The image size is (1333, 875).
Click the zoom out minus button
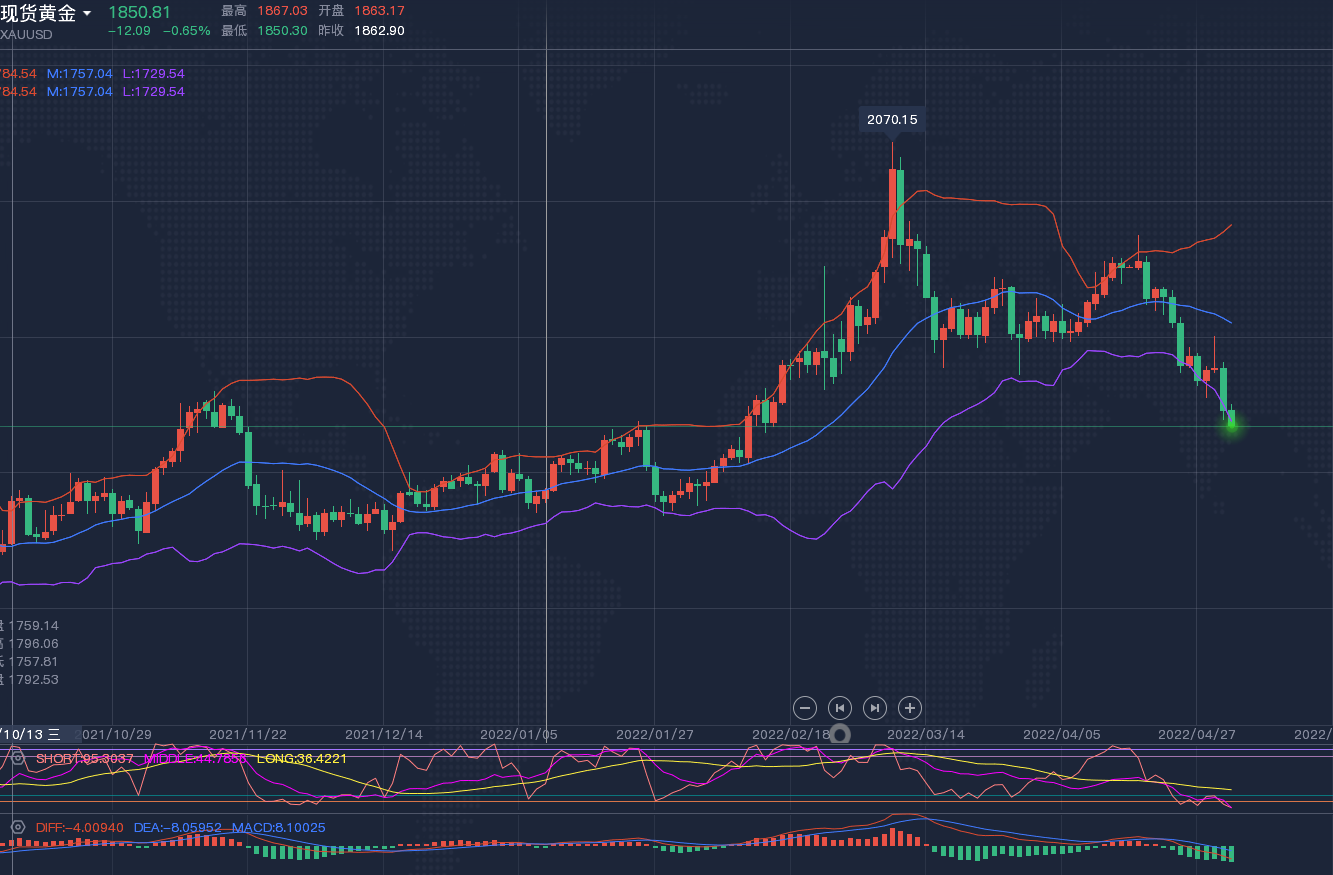tap(805, 708)
